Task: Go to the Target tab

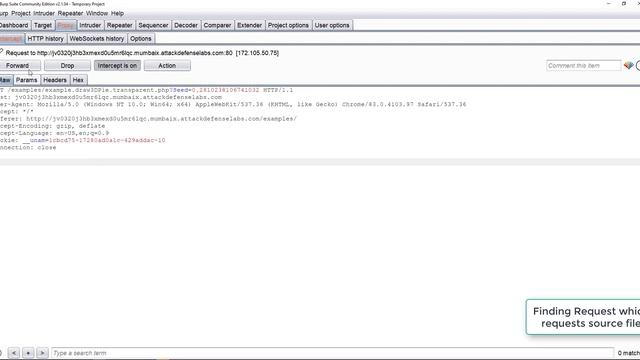Action: (x=43, y=25)
